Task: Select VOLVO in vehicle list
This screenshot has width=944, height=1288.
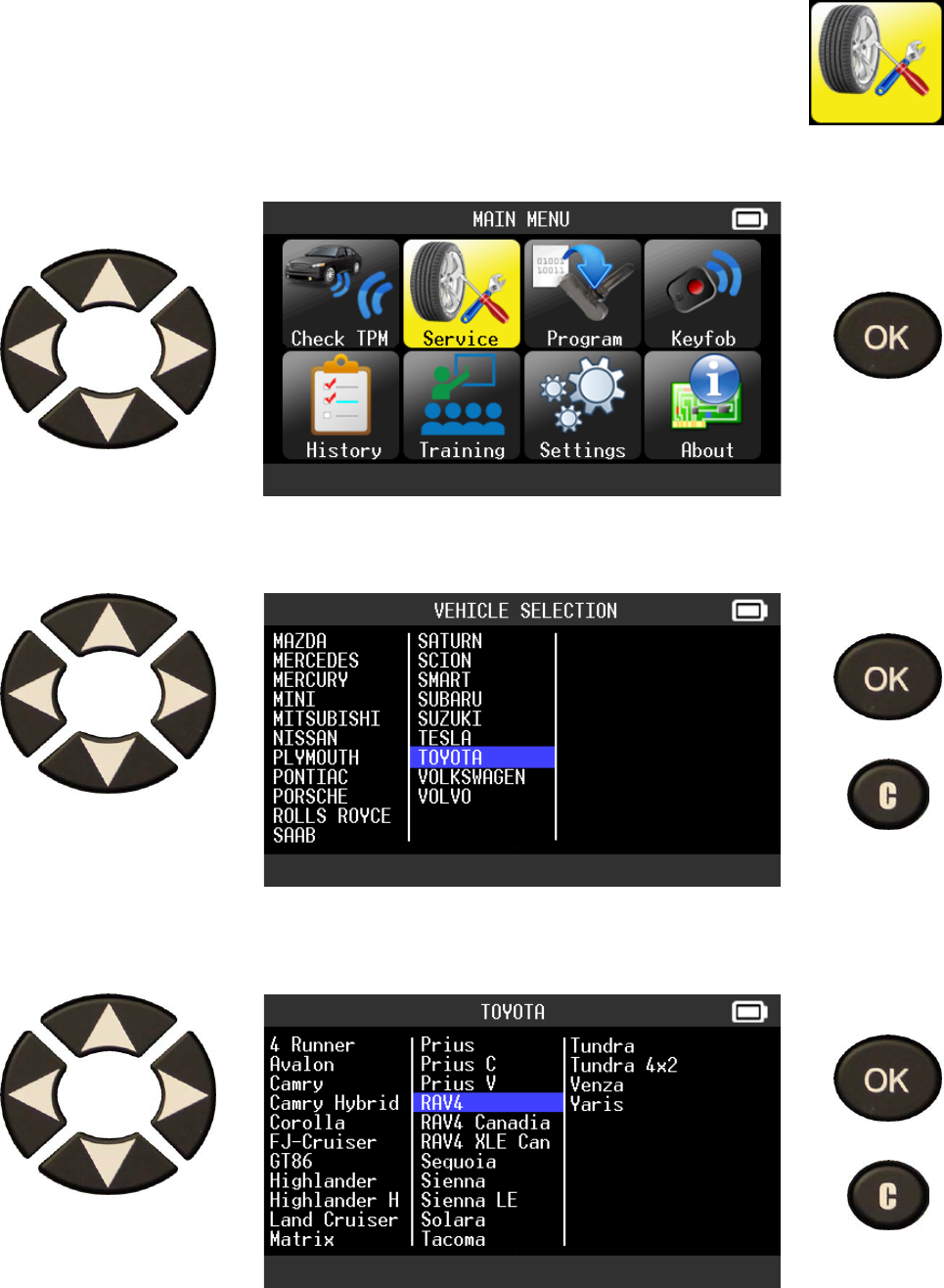Action: [444, 797]
